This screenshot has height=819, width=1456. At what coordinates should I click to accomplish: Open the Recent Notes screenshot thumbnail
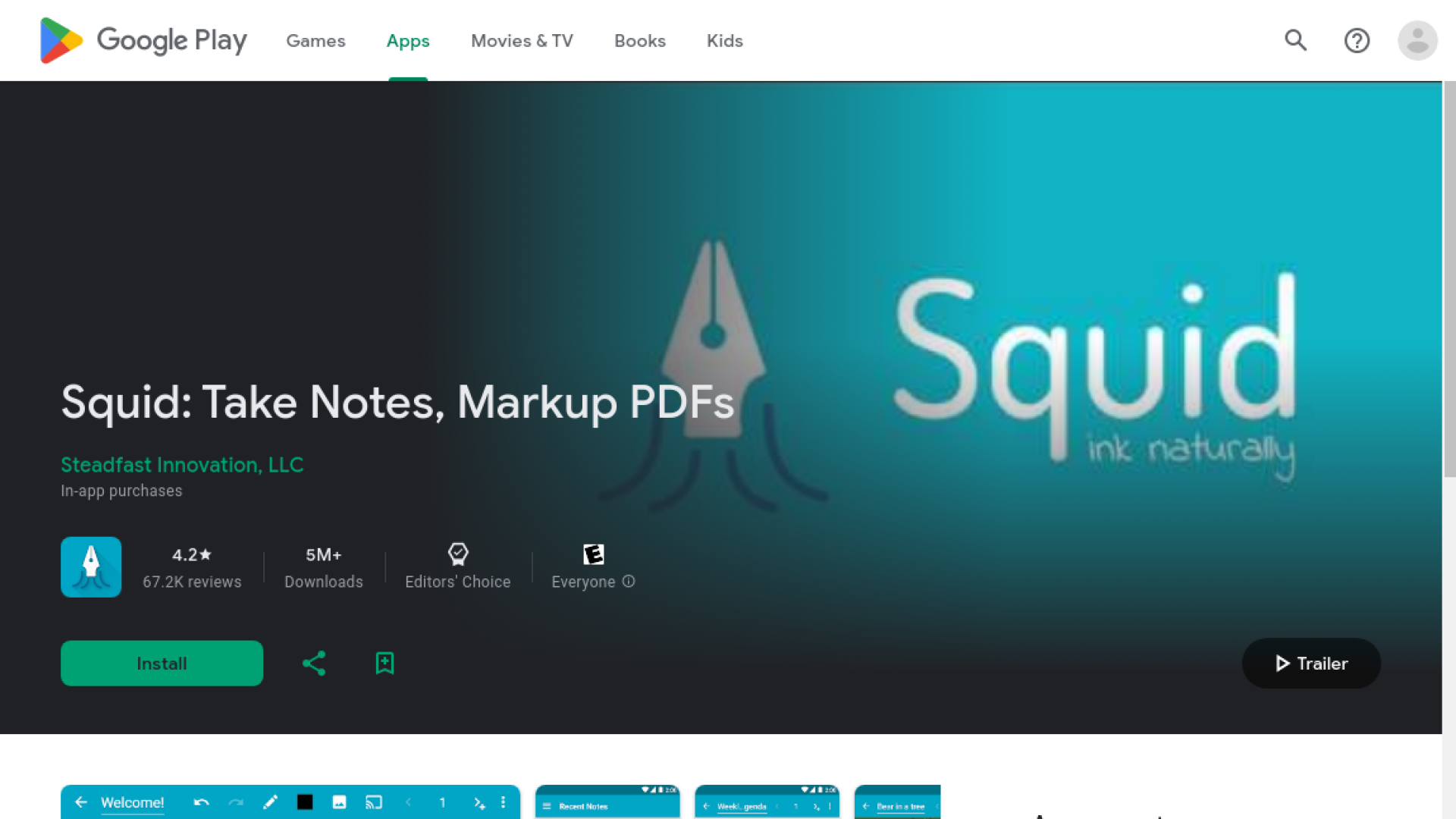point(607,802)
